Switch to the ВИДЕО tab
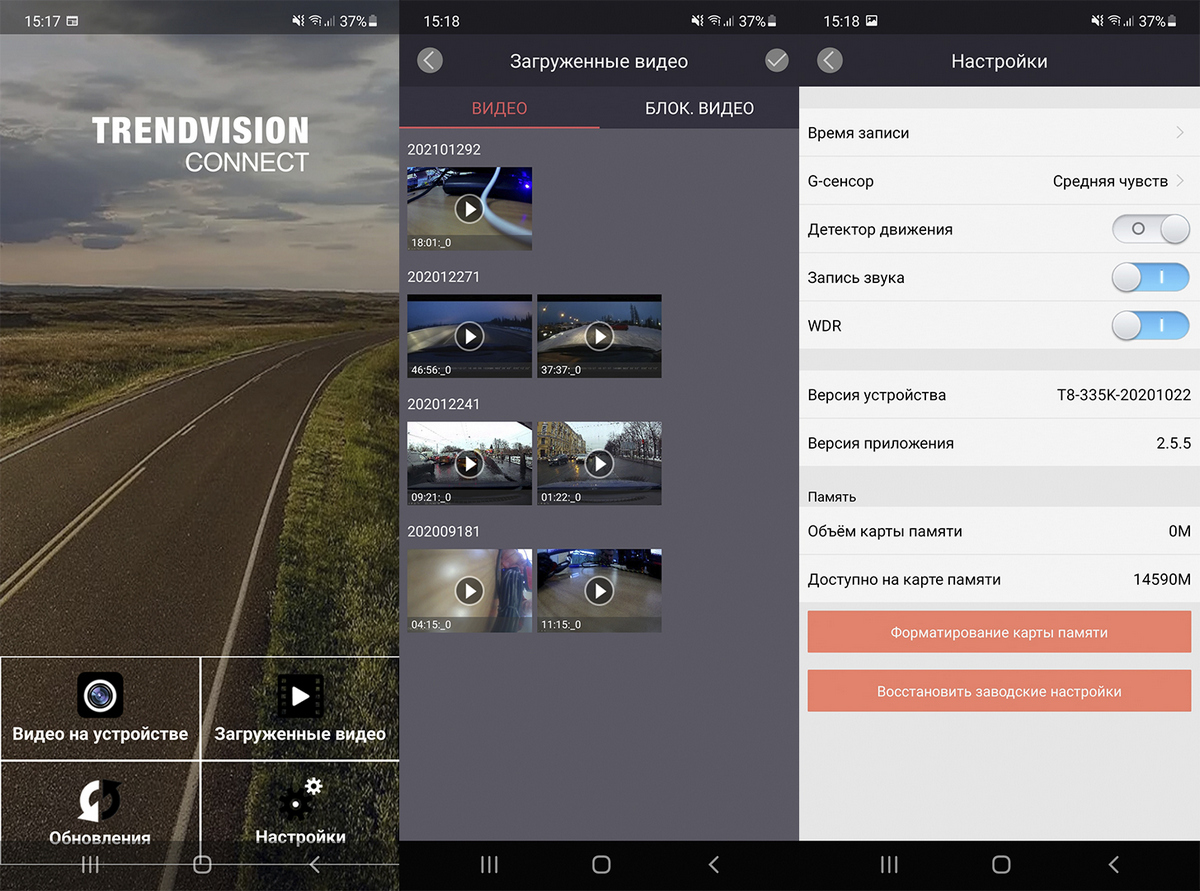Image resolution: width=1200 pixels, height=891 pixels. tap(499, 108)
